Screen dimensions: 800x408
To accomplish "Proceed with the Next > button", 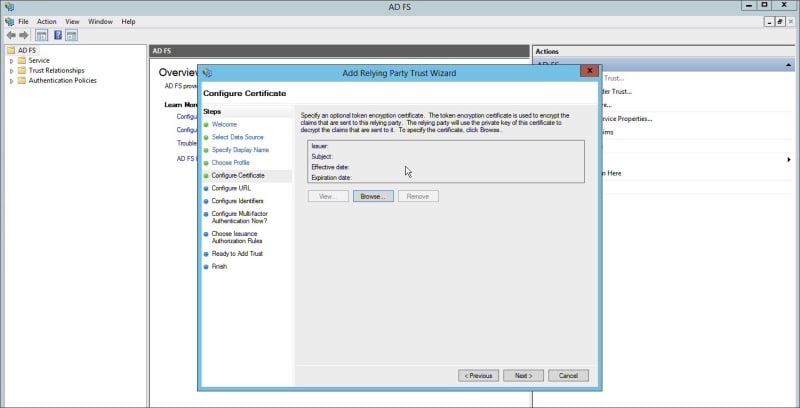I will (523, 376).
